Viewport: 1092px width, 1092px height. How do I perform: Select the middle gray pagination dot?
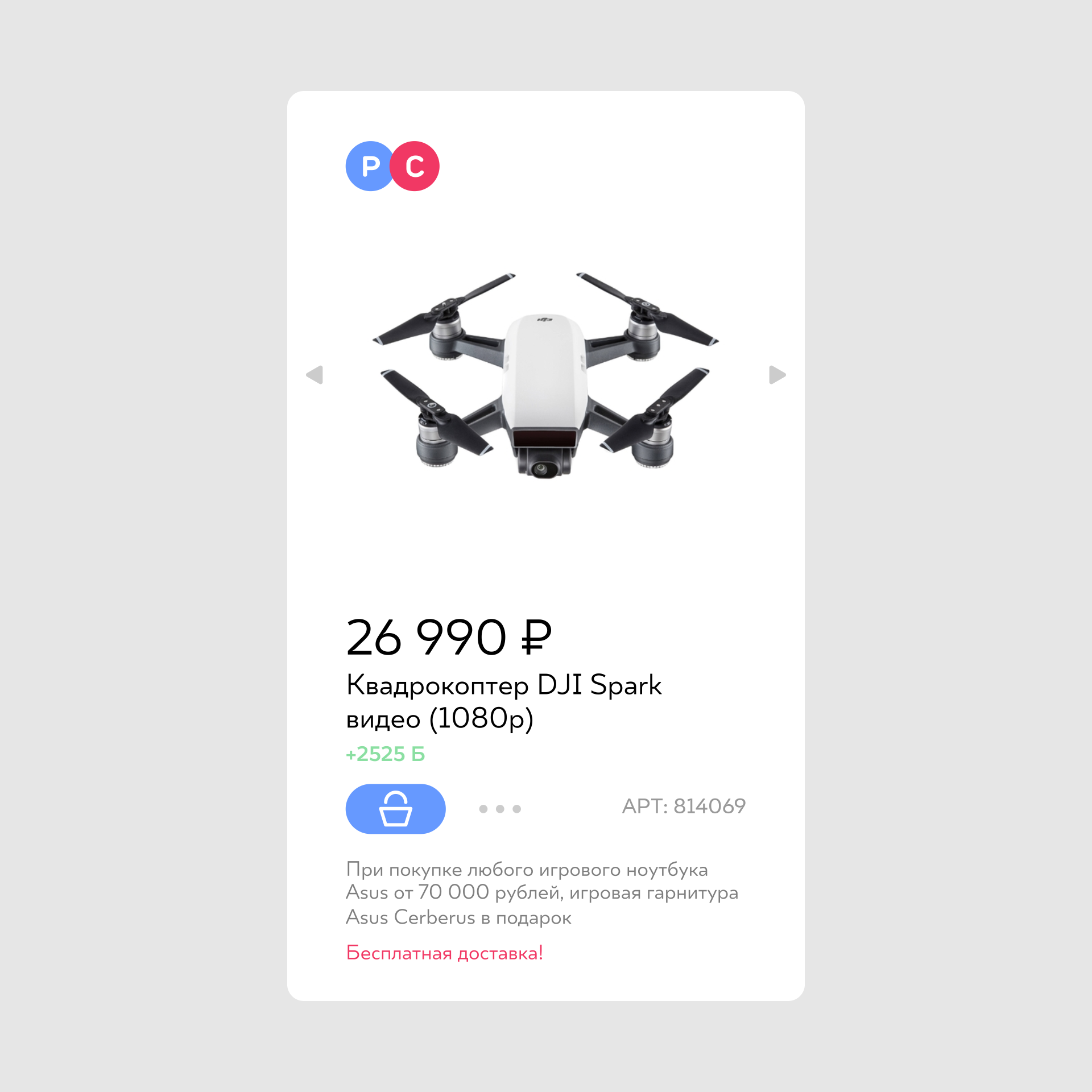point(500,809)
